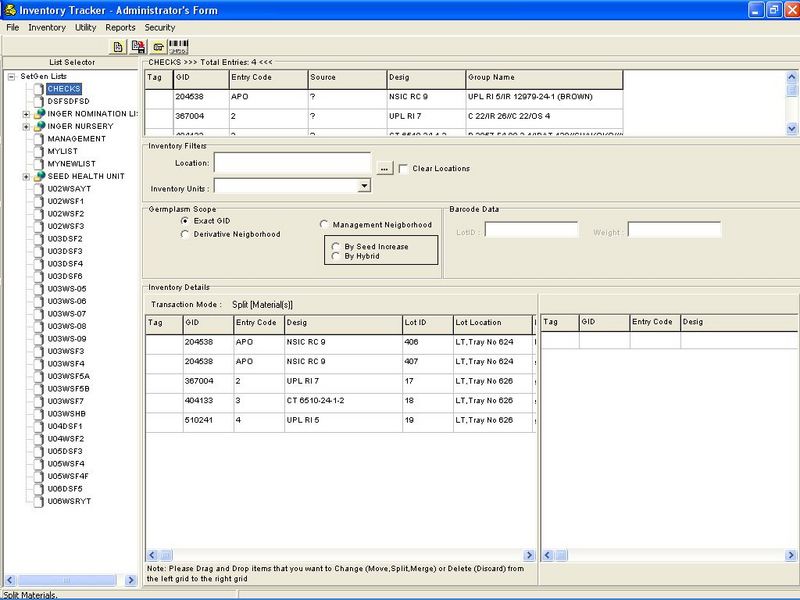Expand the INGER NURSERY node
The height and width of the screenshot is (600, 800).
coord(26,127)
